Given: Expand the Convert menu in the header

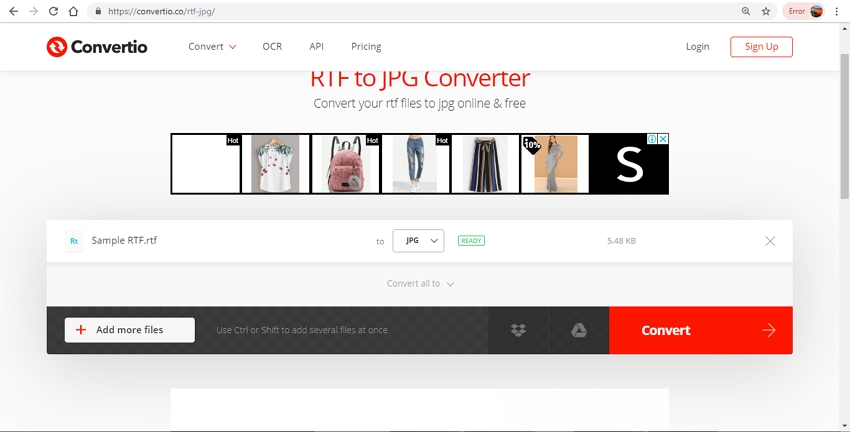Looking at the screenshot, I should point(212,47).
